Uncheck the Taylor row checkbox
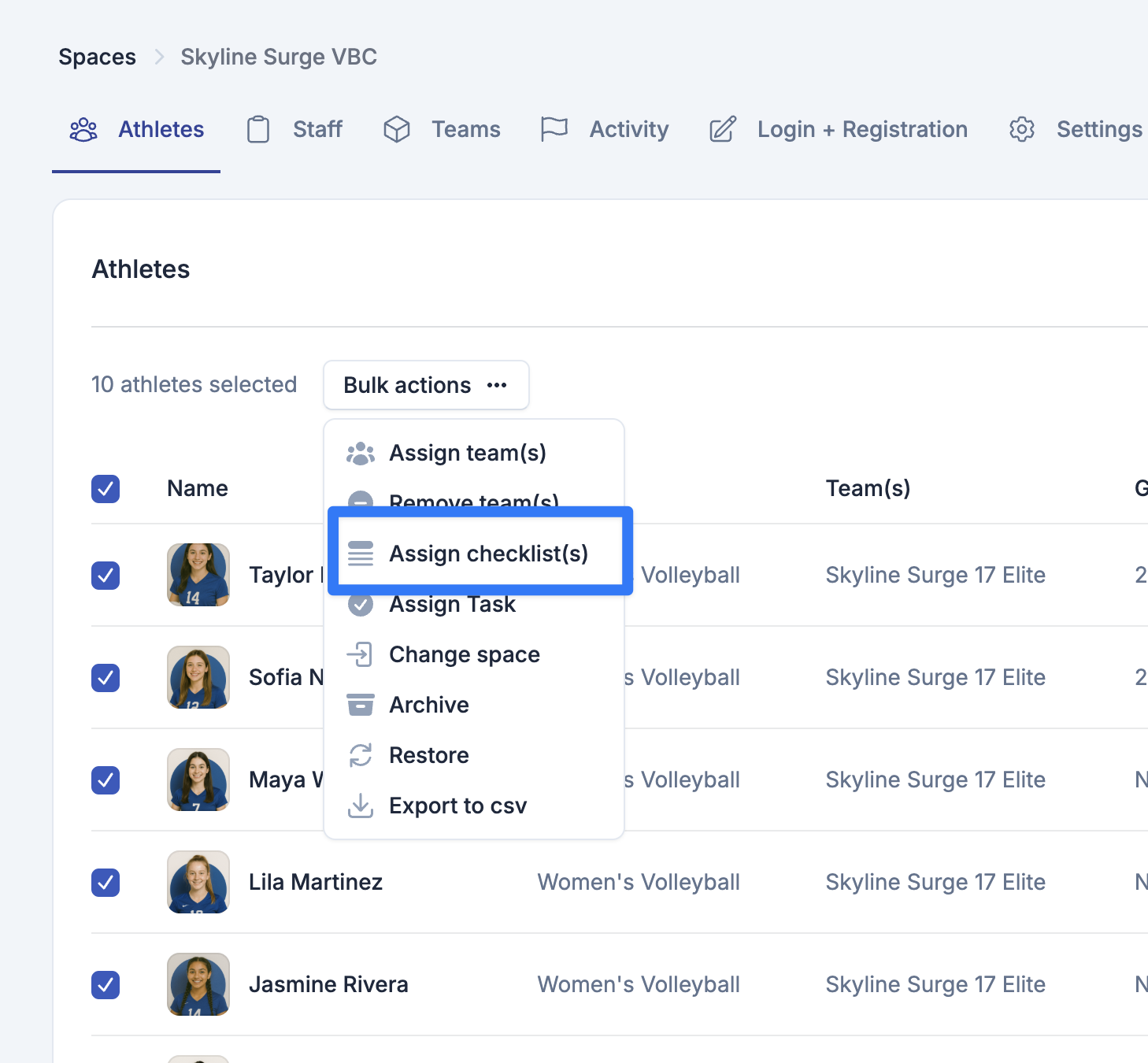Image resolution: width=1148 pixels, height=1063 pixels. click(106, 575)
